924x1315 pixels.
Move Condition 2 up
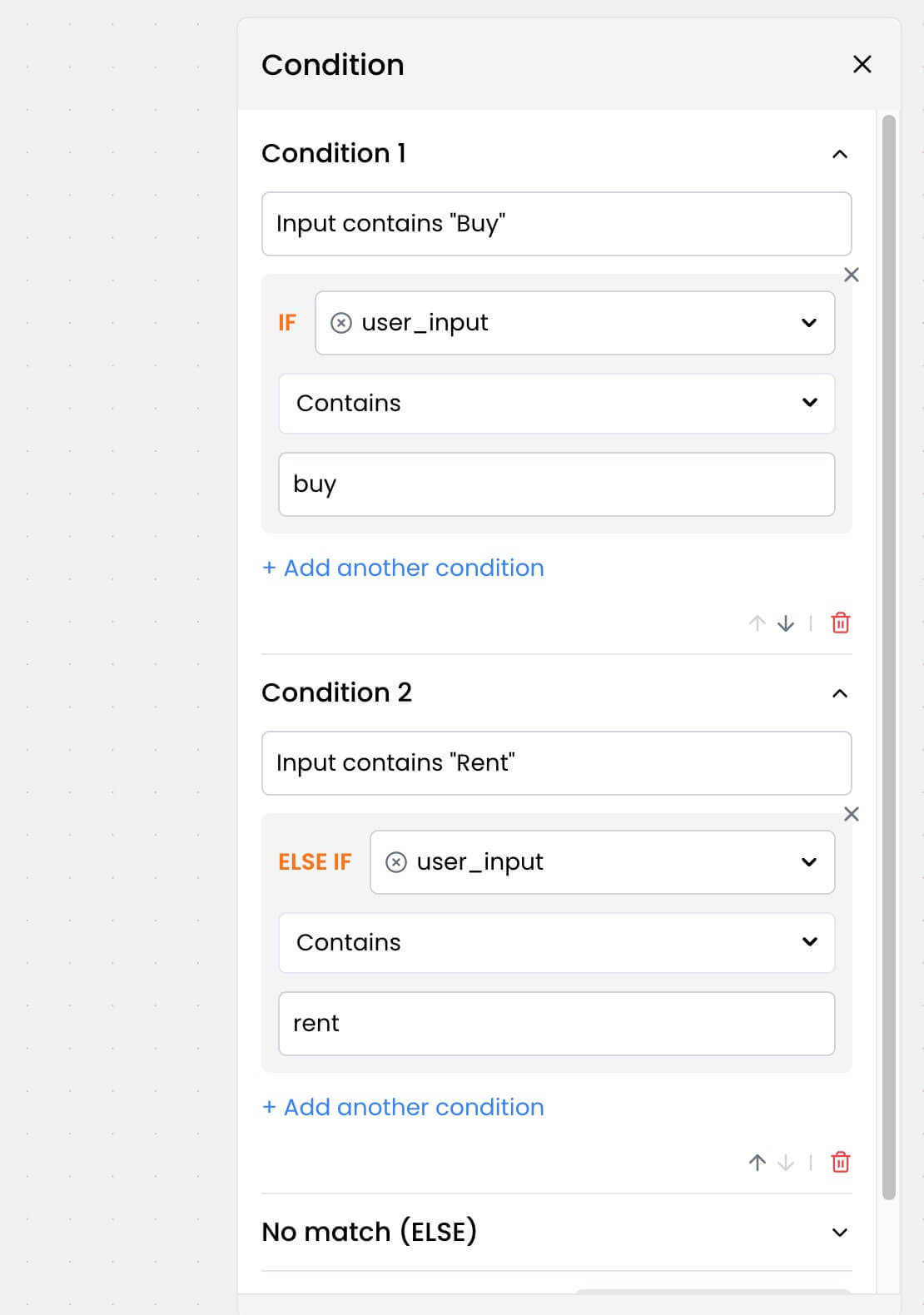(x=757, y=1163)
